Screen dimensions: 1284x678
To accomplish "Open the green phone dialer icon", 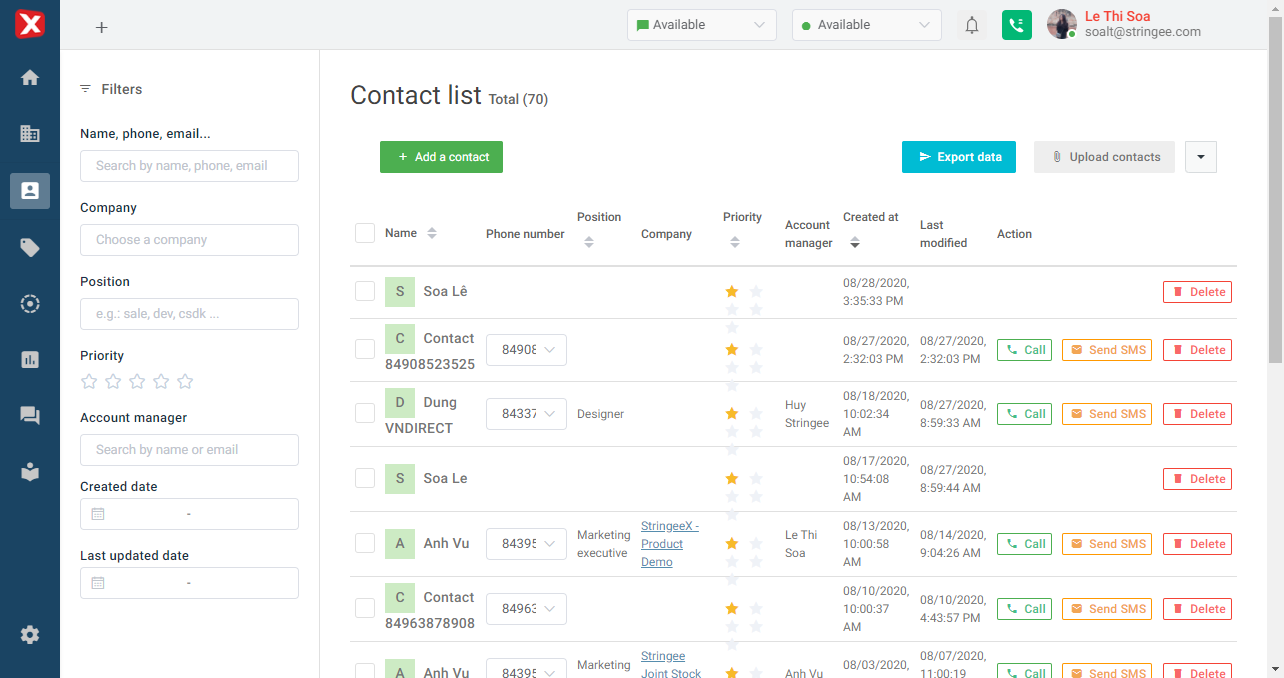I will pyautogui.click(x=1016, y=26).
